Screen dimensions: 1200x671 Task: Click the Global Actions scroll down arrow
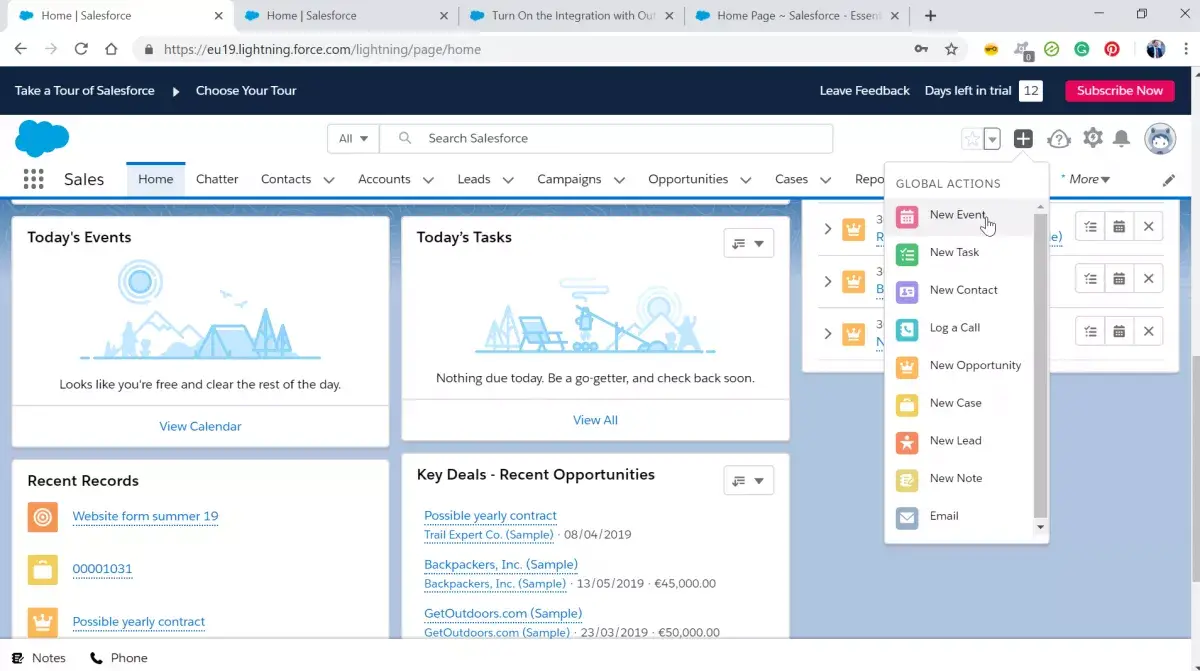(1040, 527)
